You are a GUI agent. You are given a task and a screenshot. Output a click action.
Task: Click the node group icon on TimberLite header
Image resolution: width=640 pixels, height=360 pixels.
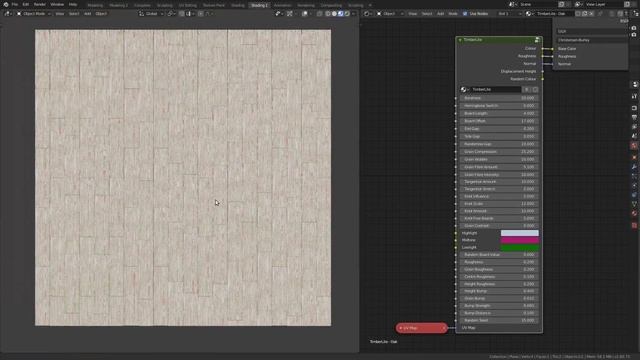(x=537, y=40)
